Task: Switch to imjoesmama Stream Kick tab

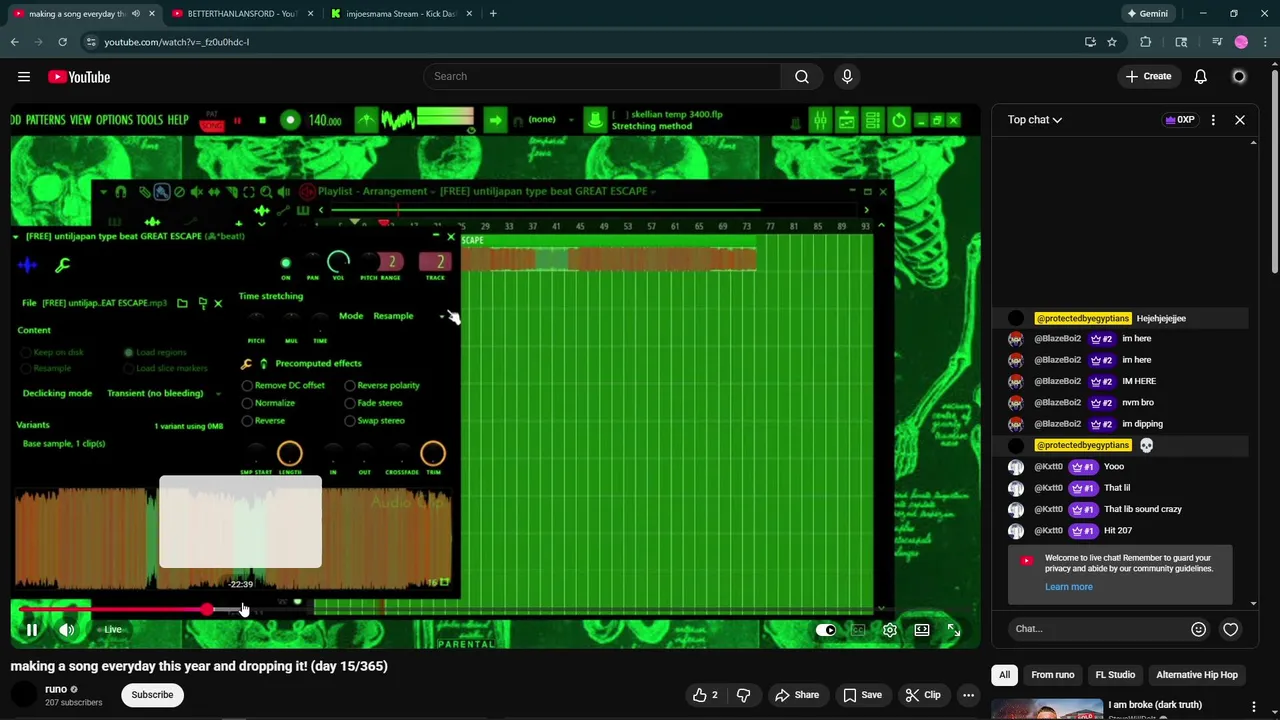Action: [402, 14]
